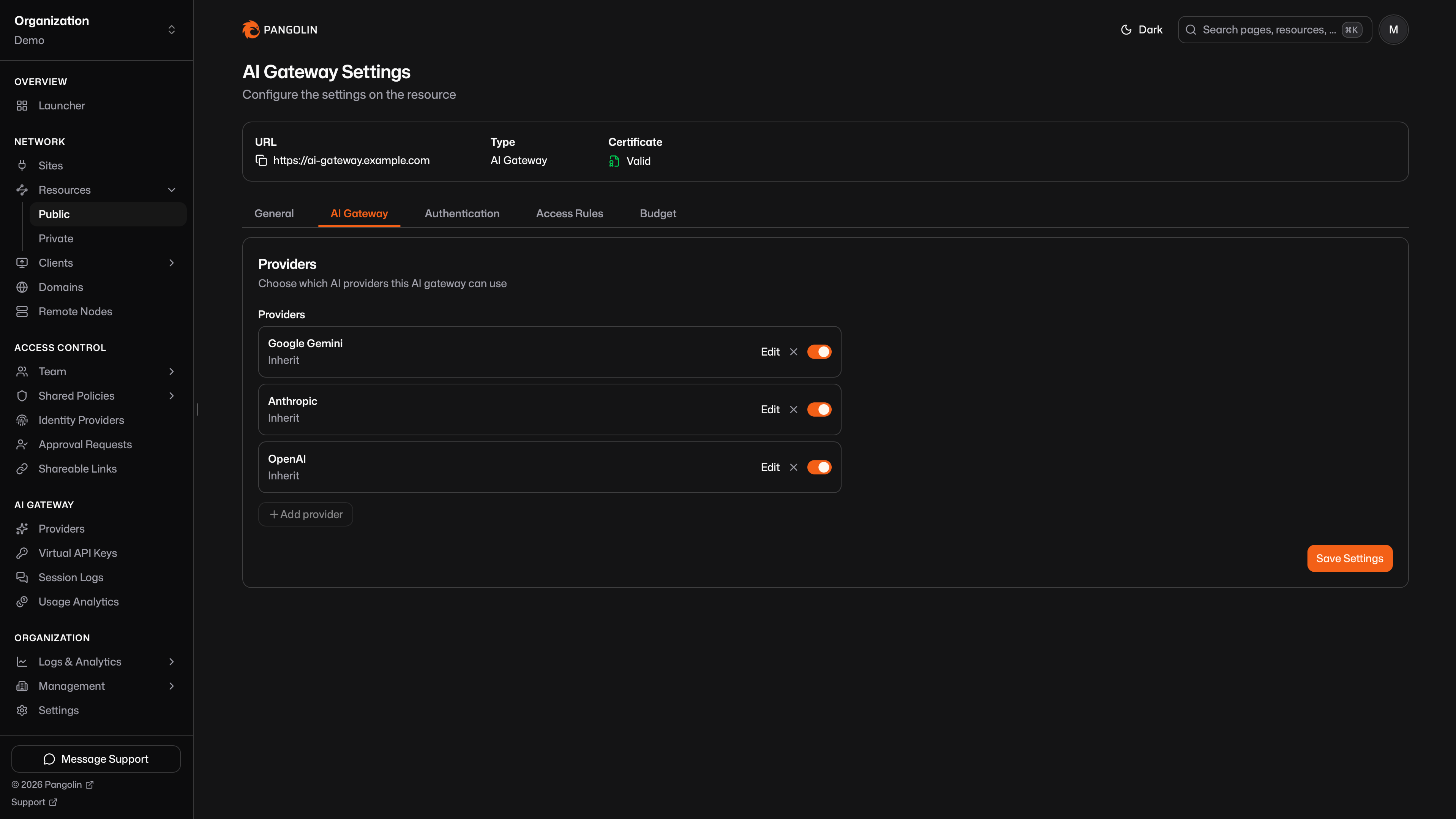Switch to the General tab

tap(274, 213)
